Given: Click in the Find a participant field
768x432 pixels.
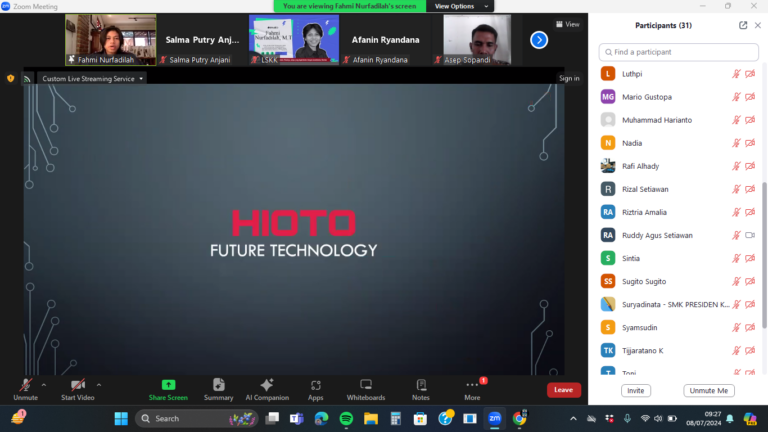Looking at the screenshot, I should tap(678, 52).
